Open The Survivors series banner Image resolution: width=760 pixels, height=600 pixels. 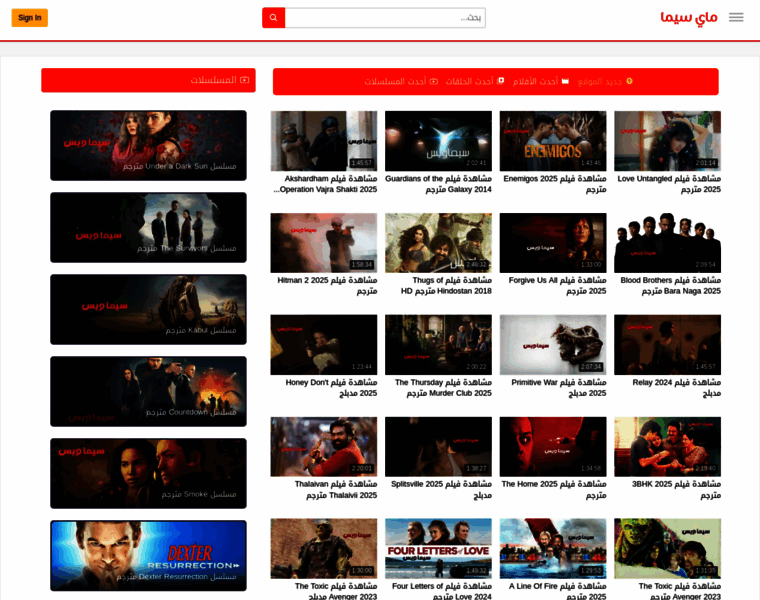148,227
